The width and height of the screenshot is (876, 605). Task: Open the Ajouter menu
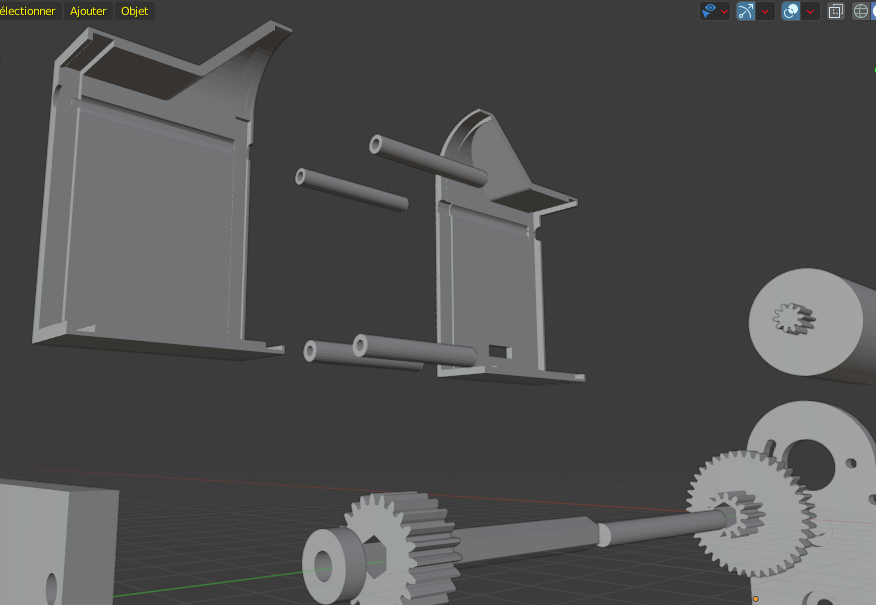pyautogui.click(x=88, y=11)
